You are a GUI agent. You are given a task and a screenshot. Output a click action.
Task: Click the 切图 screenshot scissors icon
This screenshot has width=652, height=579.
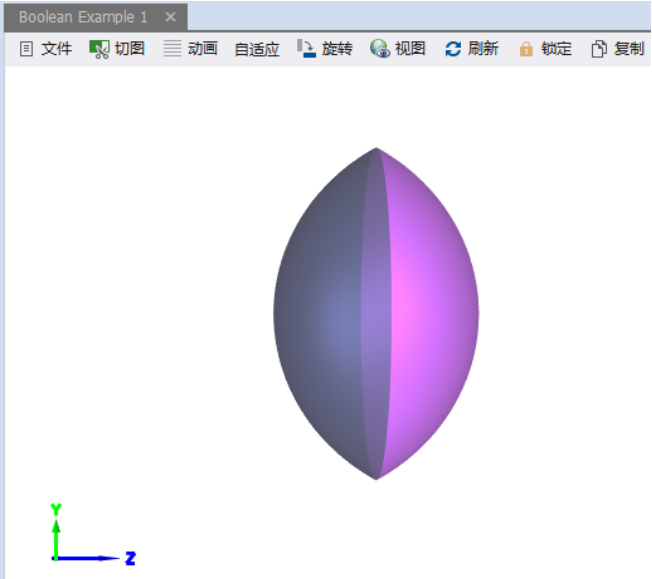(x=99, y=49)
